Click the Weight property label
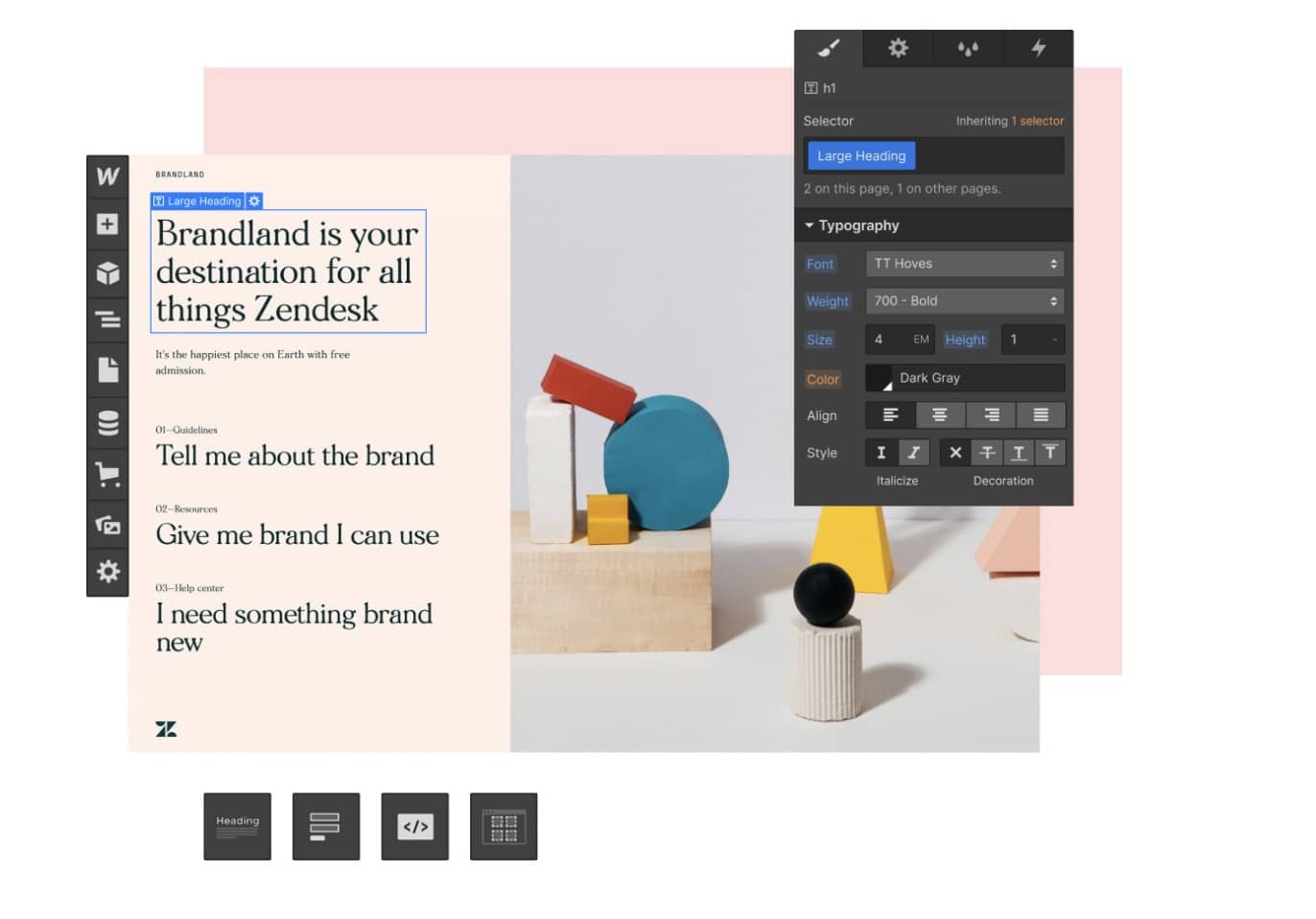 [827, 301]
